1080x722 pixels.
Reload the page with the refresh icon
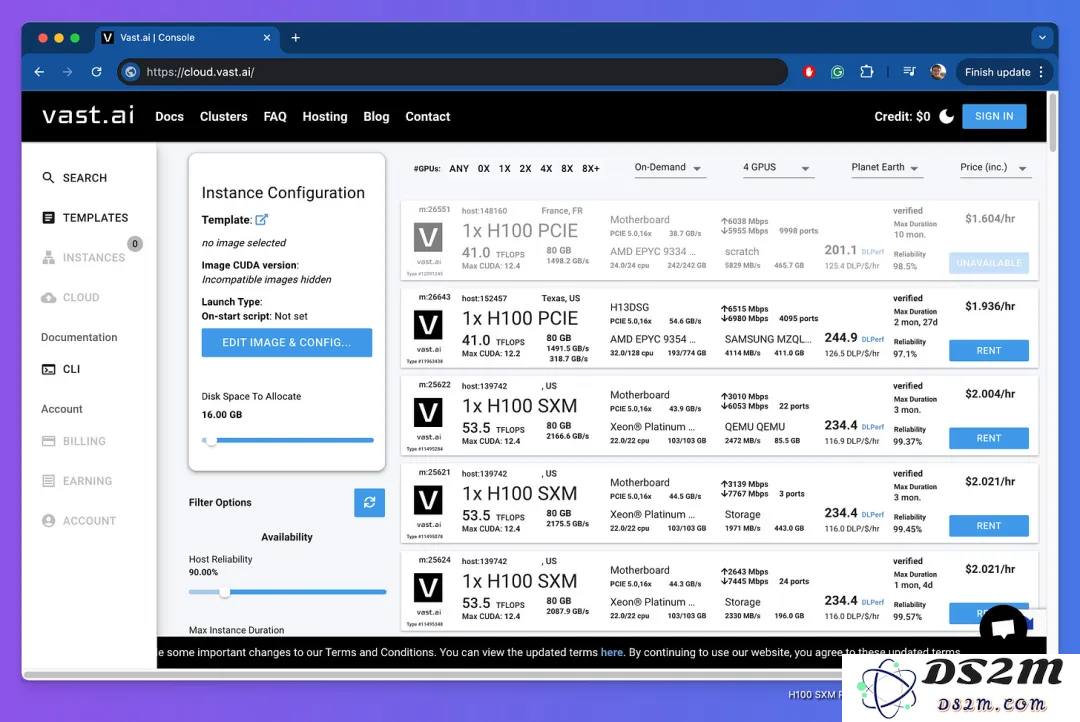click(x=96, y=72)
